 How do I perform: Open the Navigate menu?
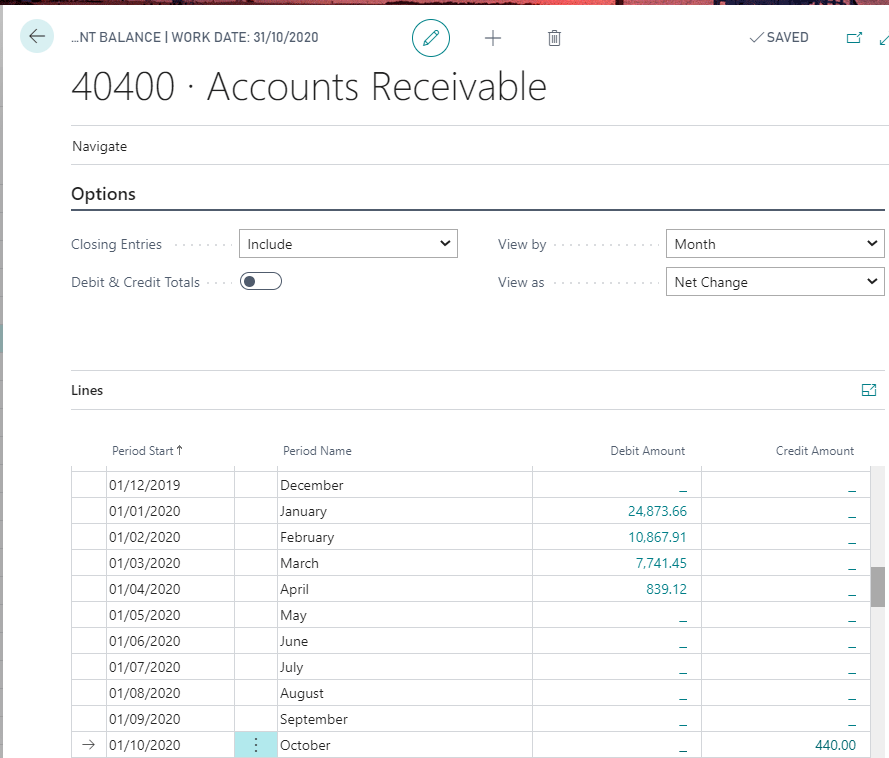click(x=100, y=146)
